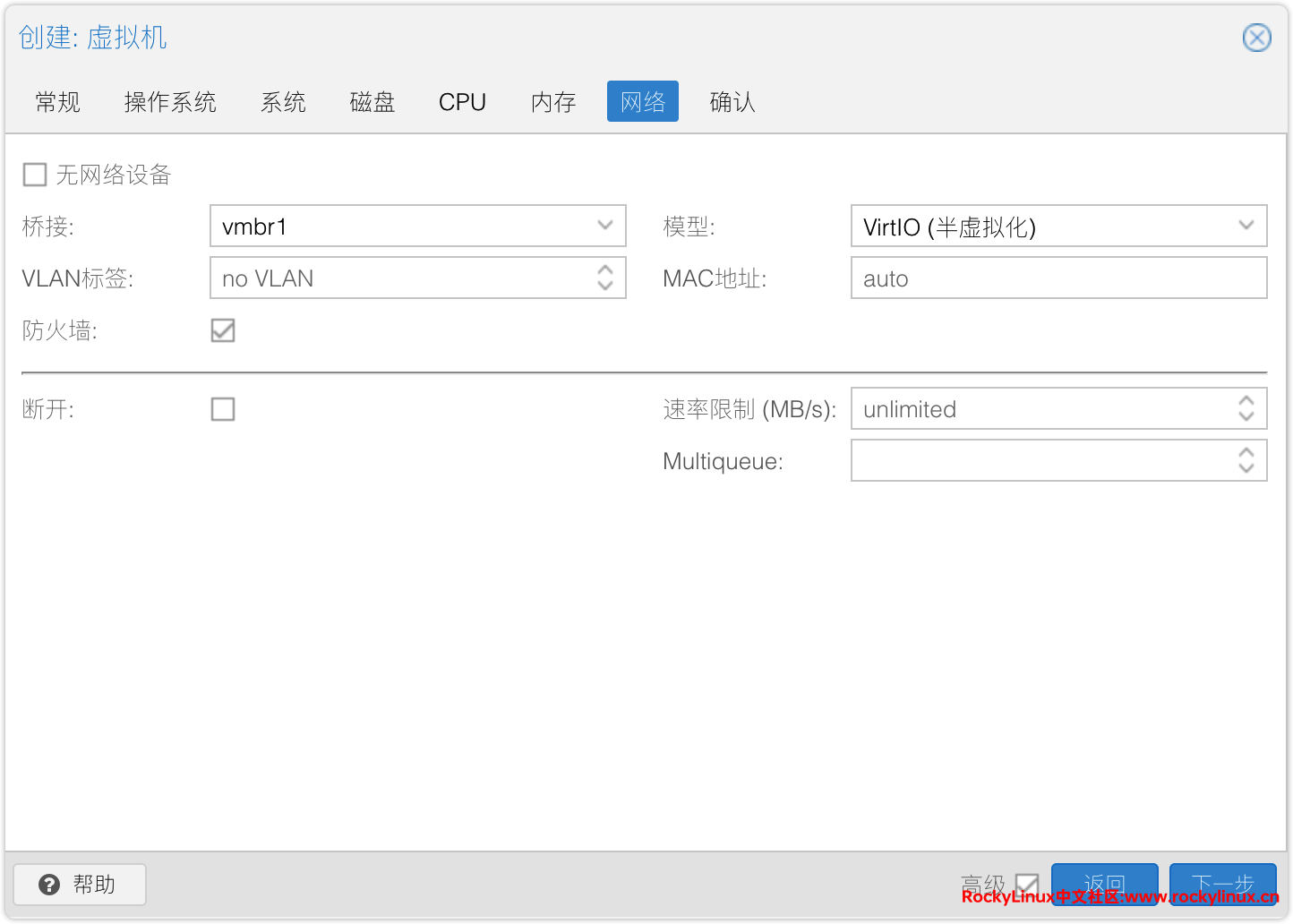Click the 返回 back button
The width and height of the screenshot is (1293, 924).
1104,883
